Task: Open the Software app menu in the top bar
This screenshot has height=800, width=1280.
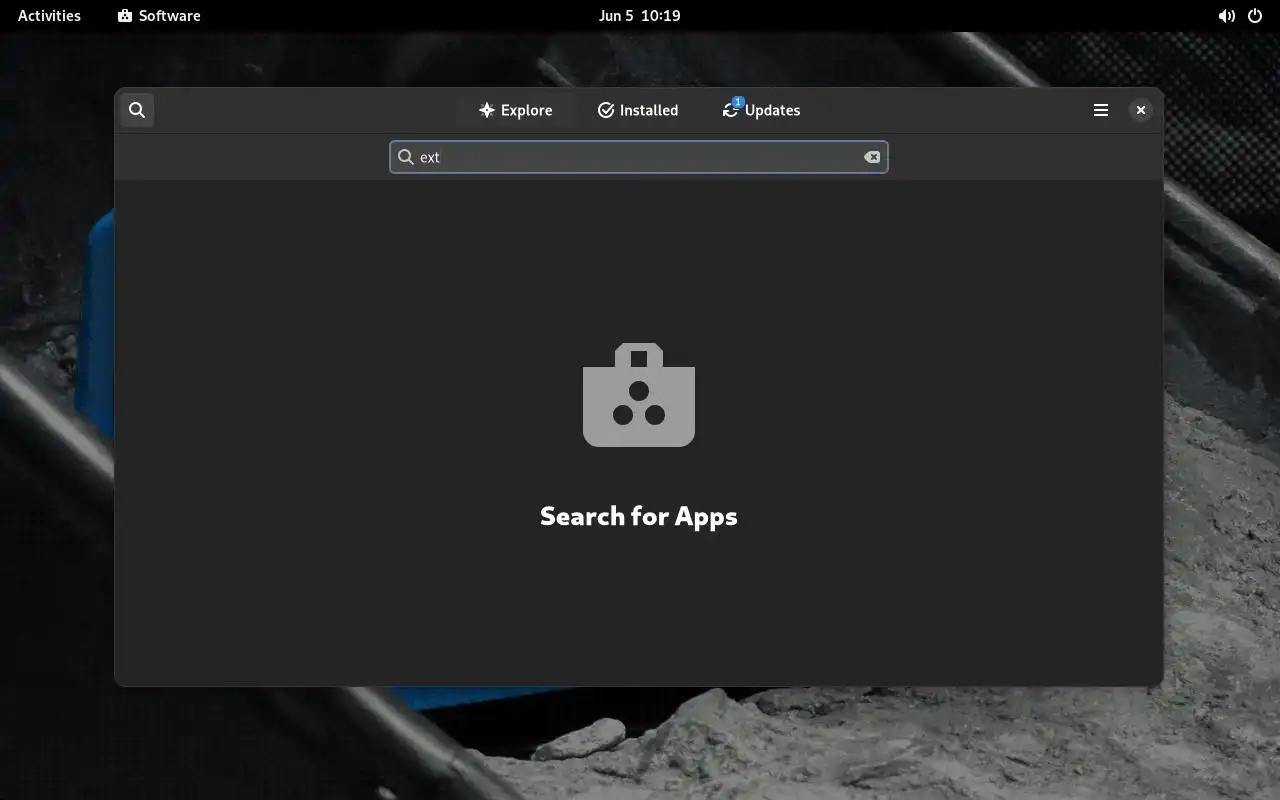Action: 159,15
